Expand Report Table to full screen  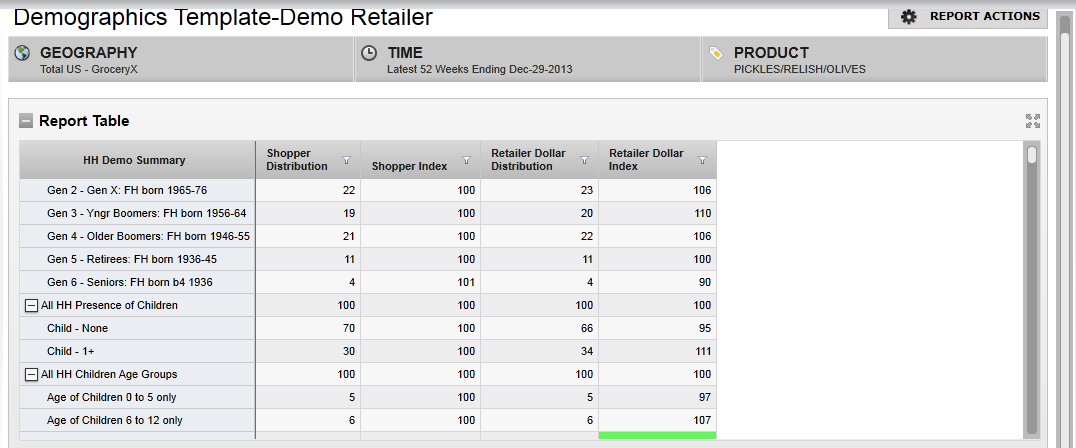(1033, 121)
